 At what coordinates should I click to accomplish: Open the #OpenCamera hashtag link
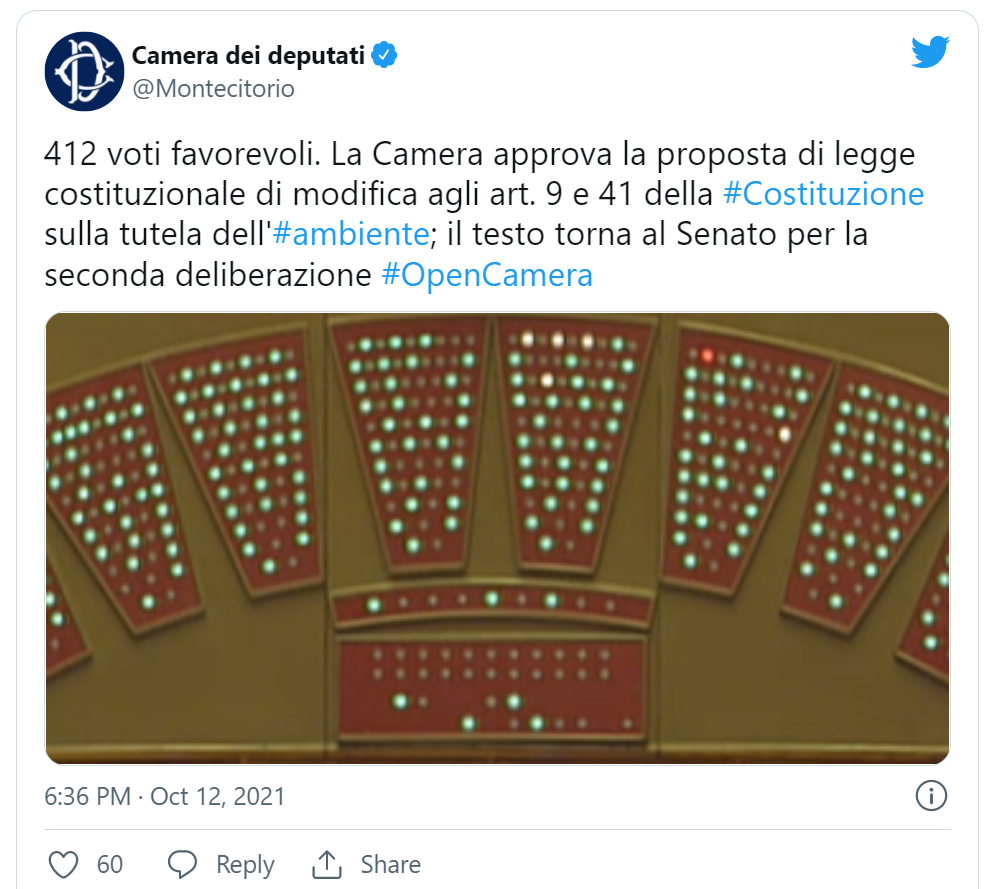(x=487, y=275)
